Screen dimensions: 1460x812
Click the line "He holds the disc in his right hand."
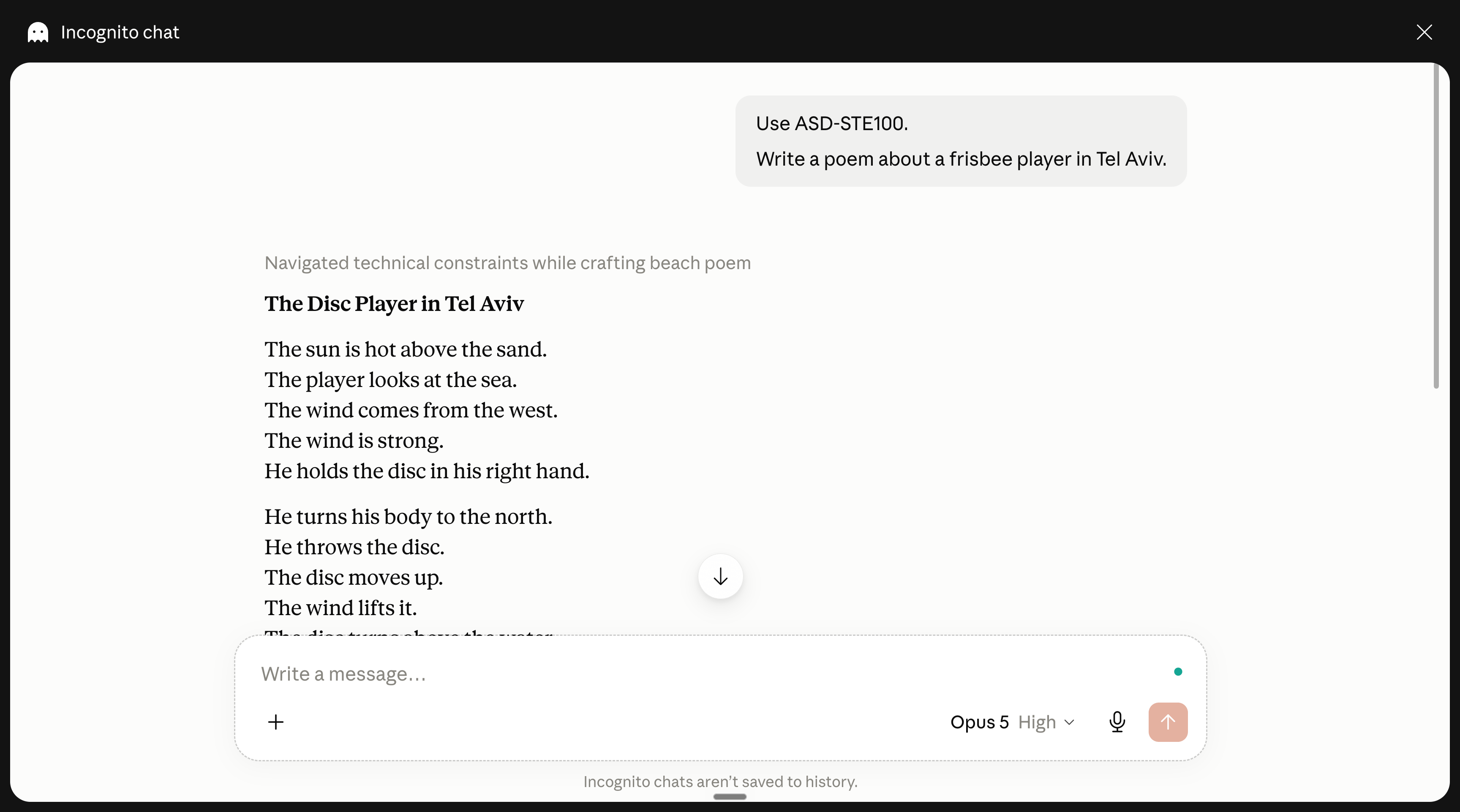pyautogui.click(x=427, y=471)
